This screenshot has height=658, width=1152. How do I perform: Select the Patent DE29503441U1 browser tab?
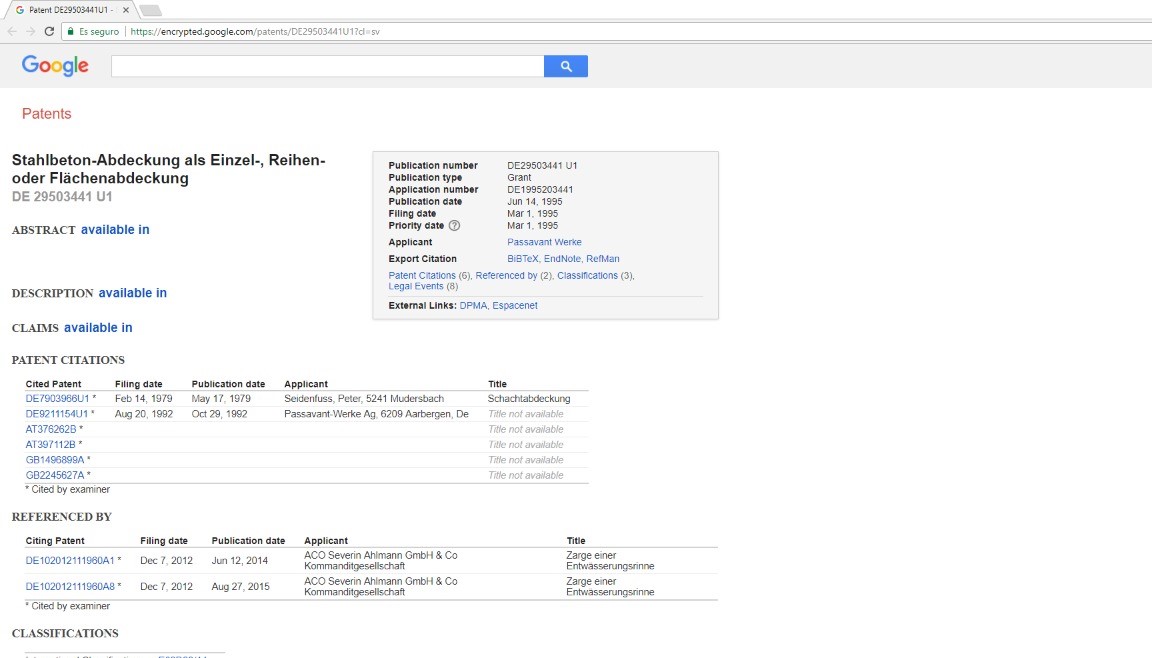70,10
